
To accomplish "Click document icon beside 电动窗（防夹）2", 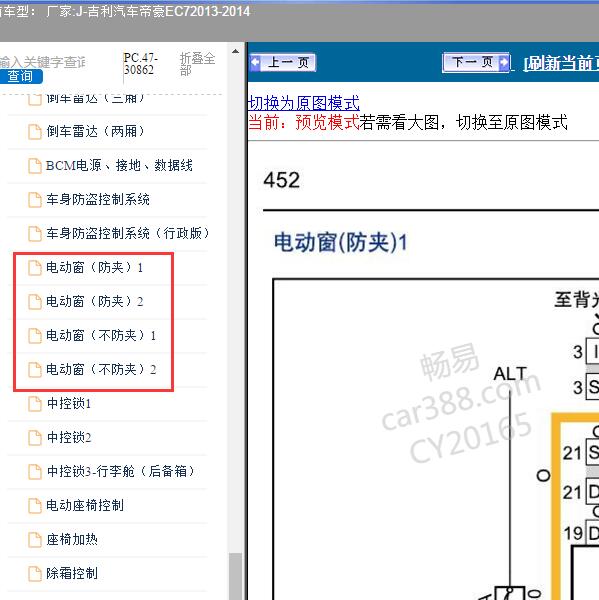I will coord(35,302).
